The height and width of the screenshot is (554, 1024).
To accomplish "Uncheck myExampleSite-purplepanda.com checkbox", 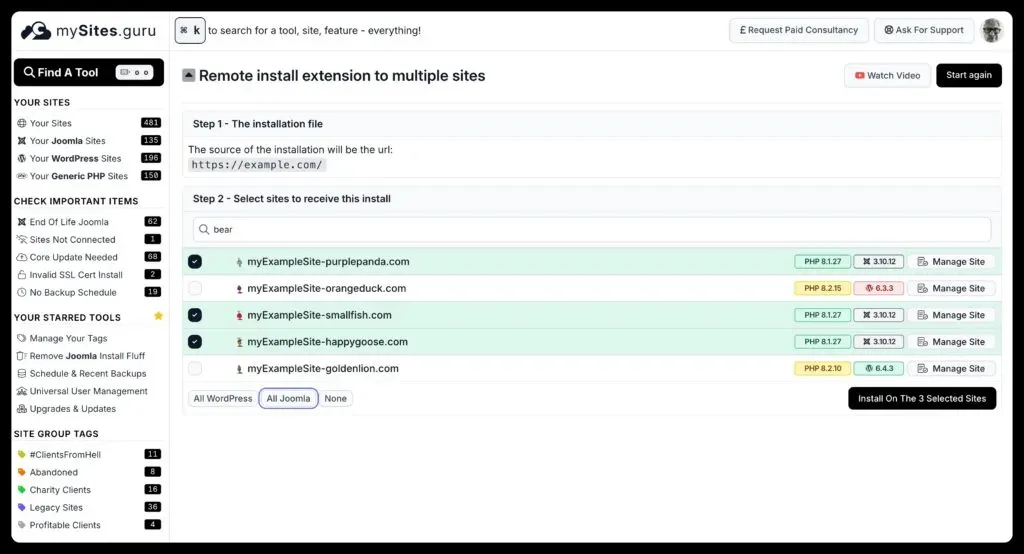I will click(x=195, y=261).
